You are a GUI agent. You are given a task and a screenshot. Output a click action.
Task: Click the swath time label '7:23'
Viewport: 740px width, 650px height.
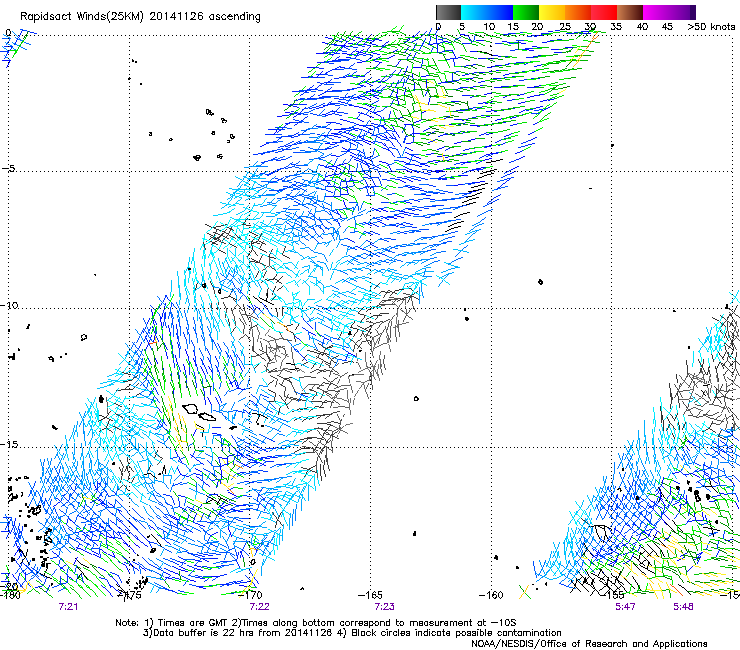coord(384,607)
